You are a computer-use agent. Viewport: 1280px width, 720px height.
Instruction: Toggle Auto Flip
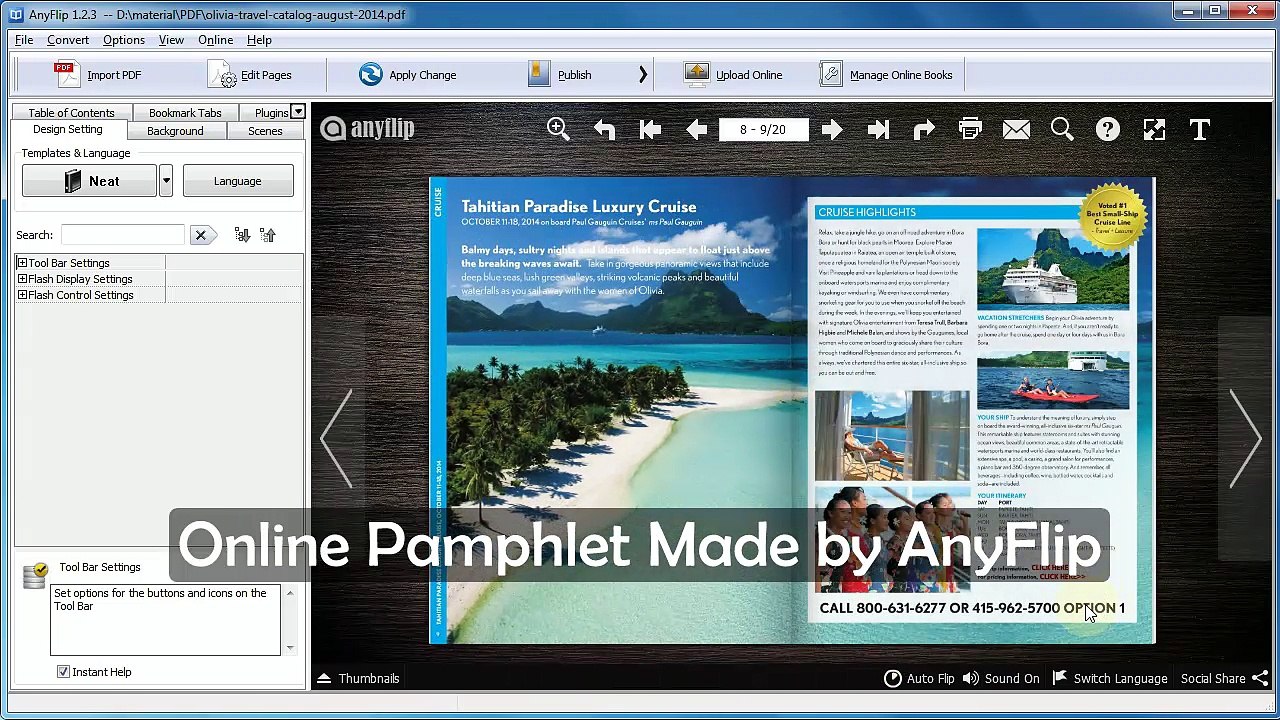coord(919,678)
